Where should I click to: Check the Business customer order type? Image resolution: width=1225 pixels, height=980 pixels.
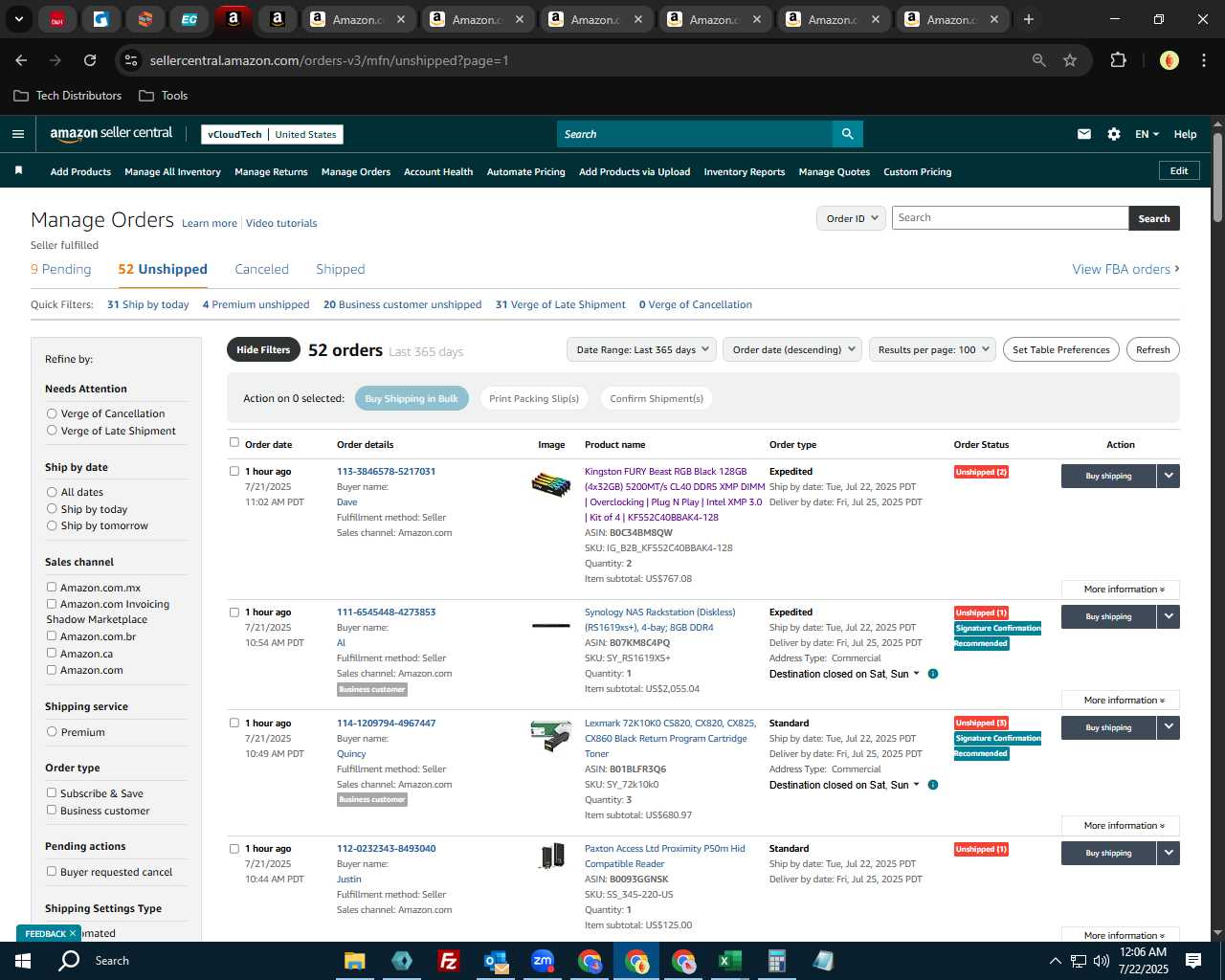tap(52, 810)
